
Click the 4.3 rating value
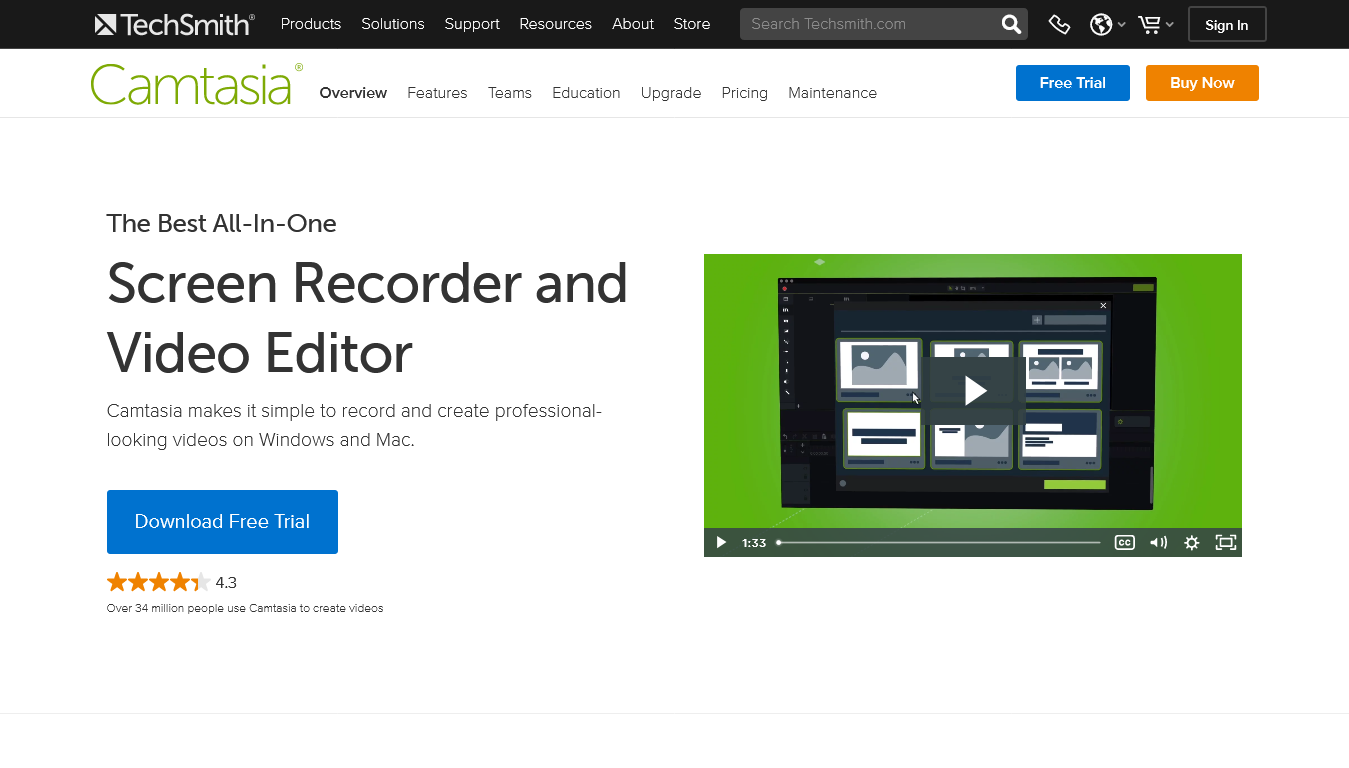tap(226, 583)
